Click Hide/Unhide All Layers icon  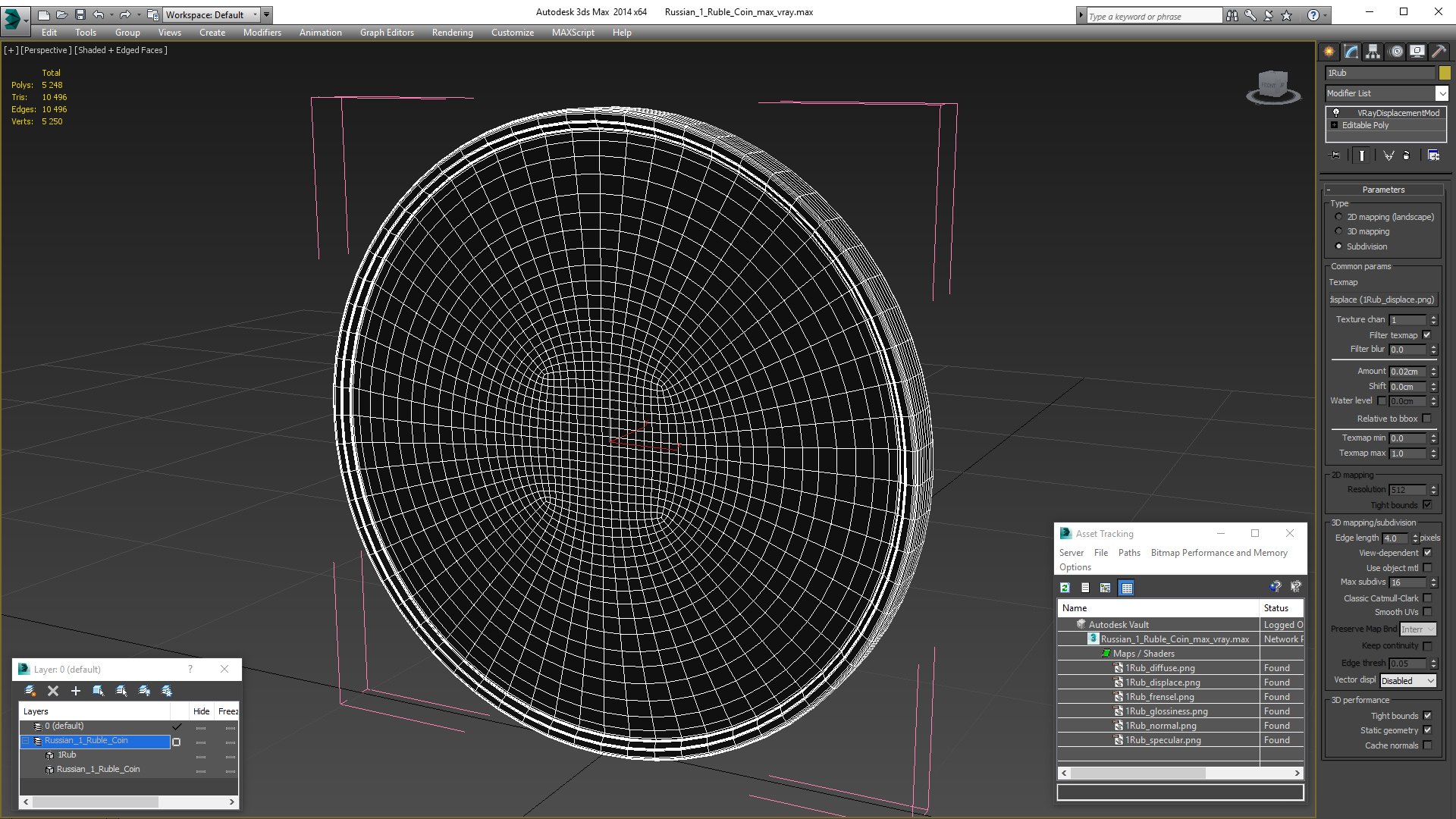tap(144, 691)
